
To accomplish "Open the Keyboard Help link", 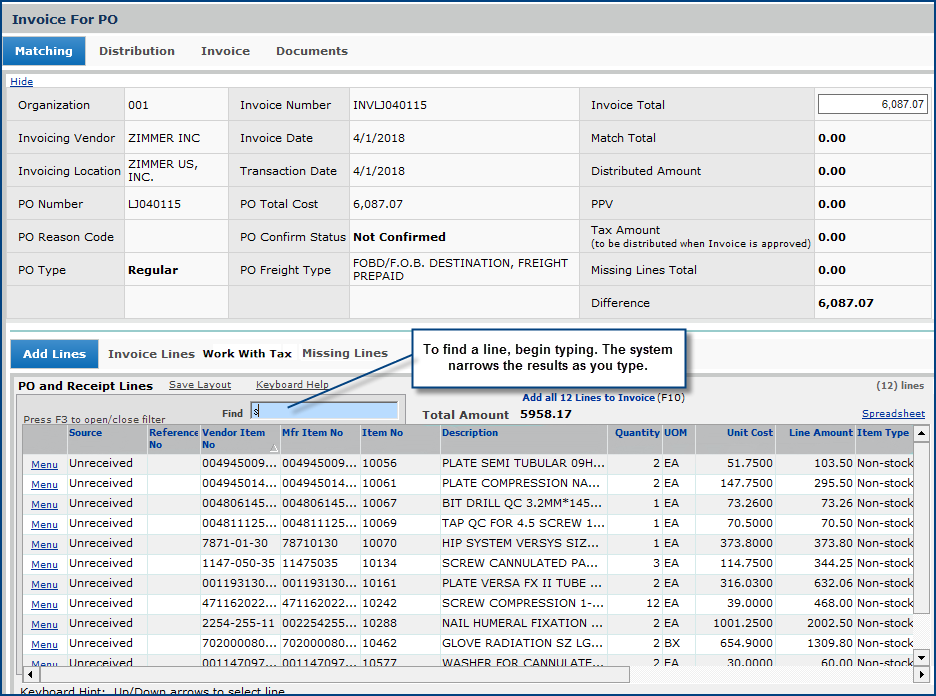I will pos(292,385).
